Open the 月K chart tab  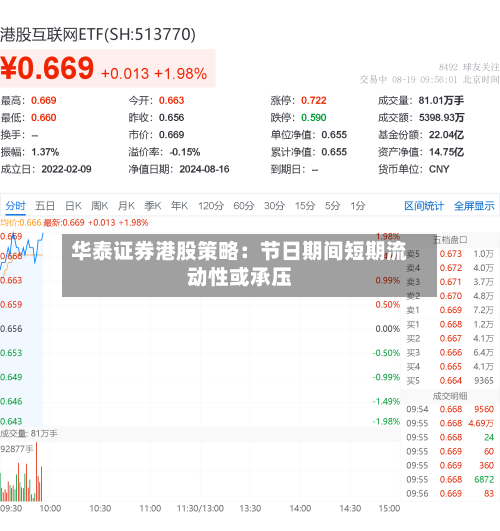coord(126,206)
